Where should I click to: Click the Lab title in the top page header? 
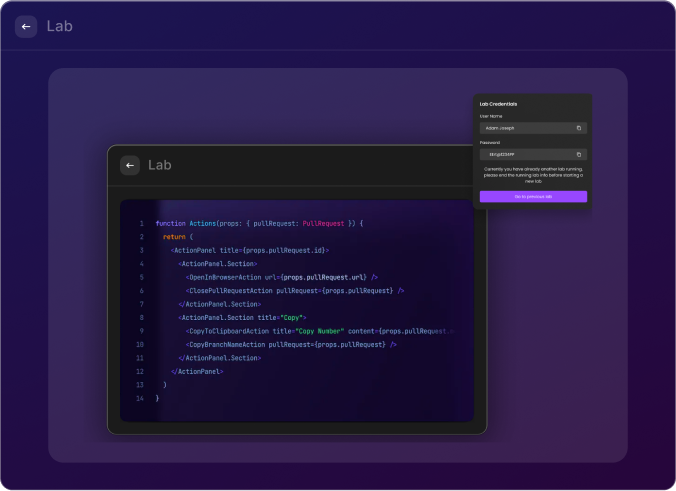(x=60, y=26)
